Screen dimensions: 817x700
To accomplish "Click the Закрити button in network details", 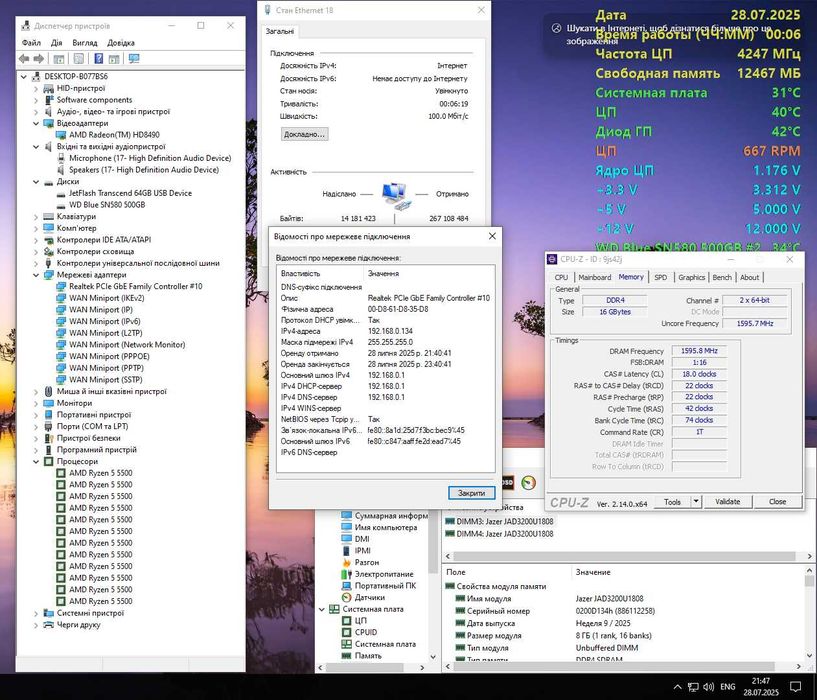I will [470, 493].
